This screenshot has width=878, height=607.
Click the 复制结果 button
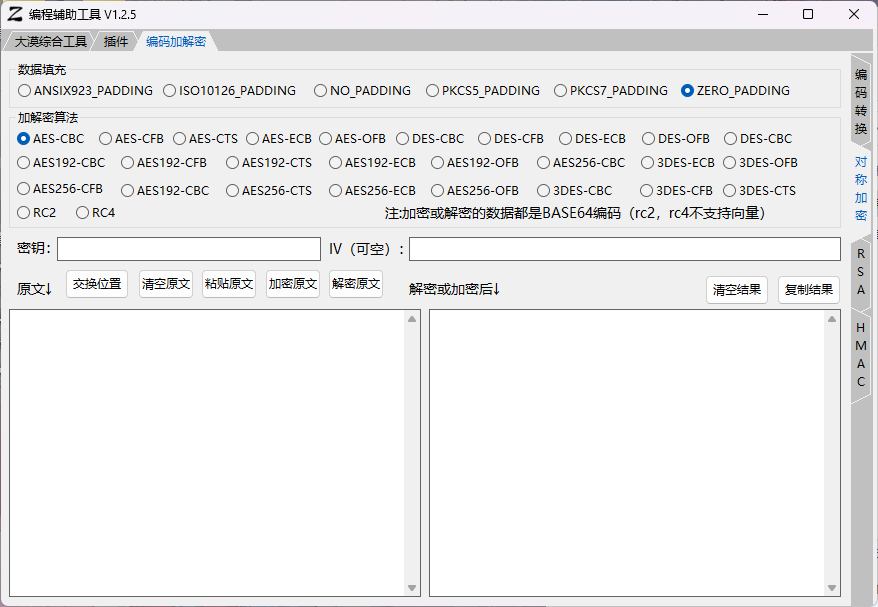tap(808, 290)
